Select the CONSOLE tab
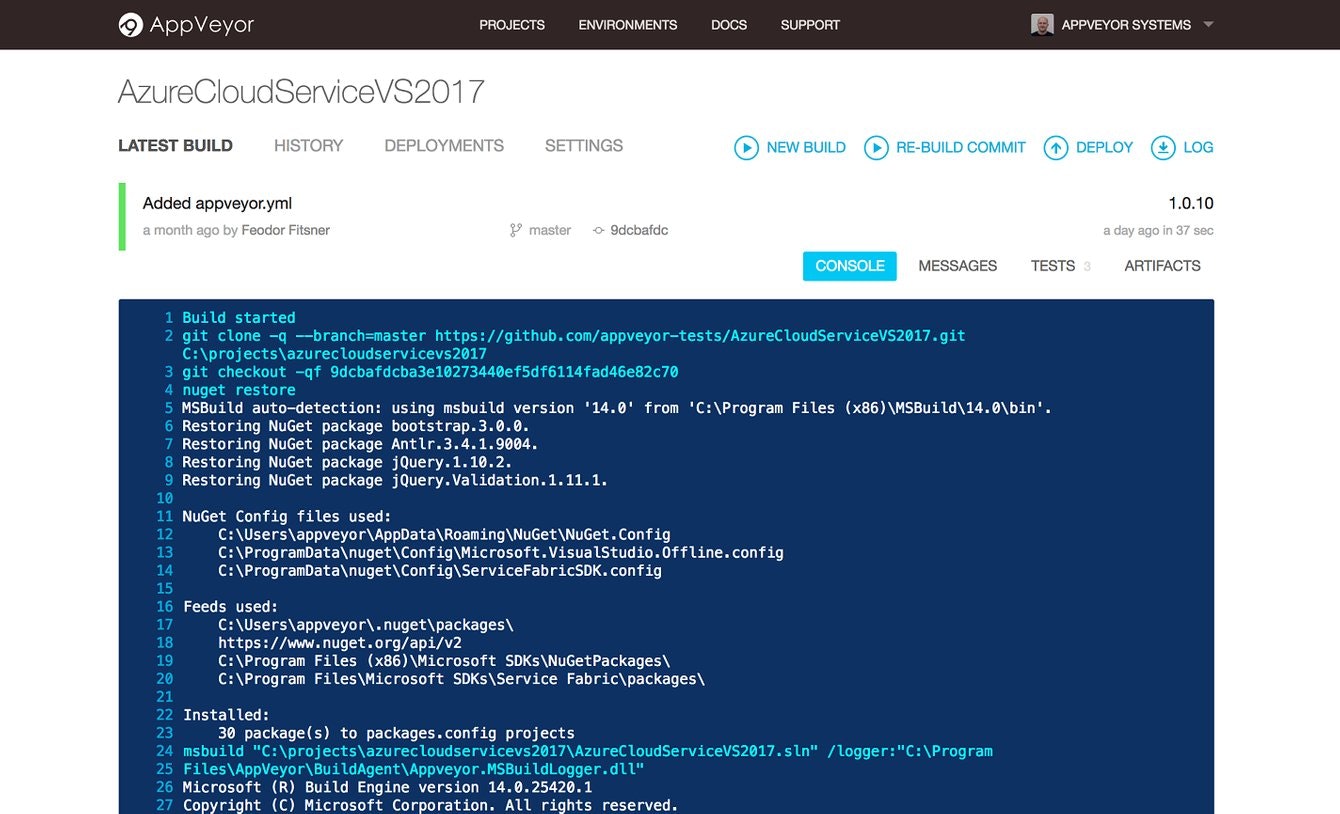The height and width of the screenshot is (814, 1340). [850, 266]
